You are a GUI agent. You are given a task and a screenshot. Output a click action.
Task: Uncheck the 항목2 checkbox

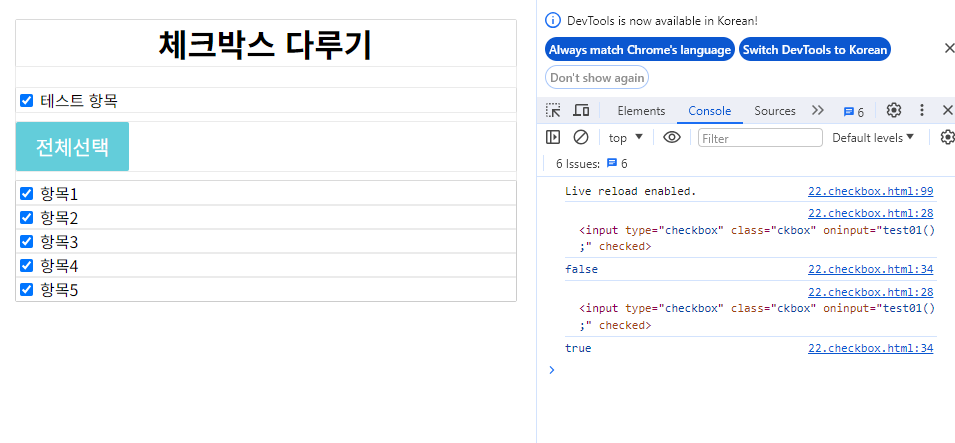coord(26,218)
